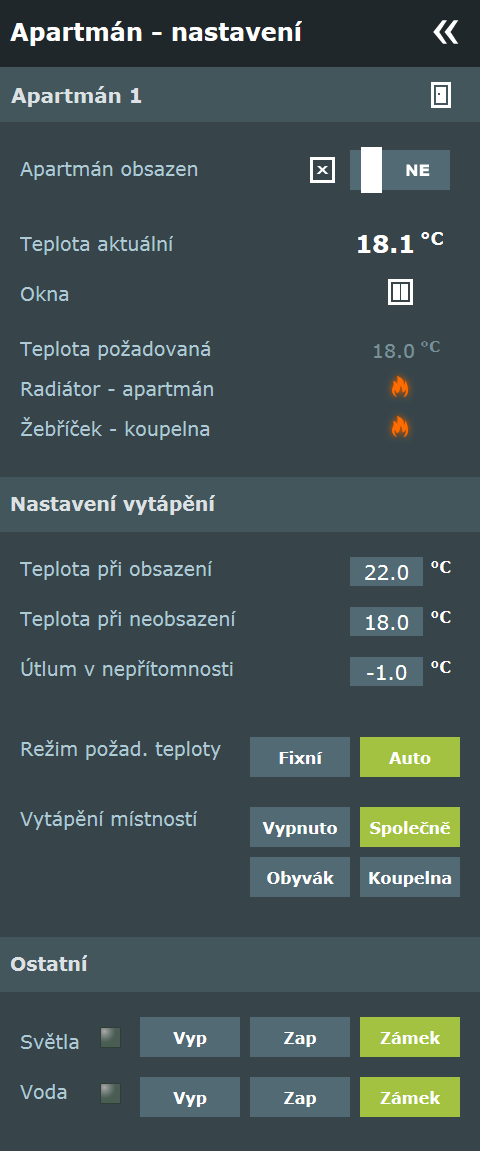Collapse panel with double chevron icon
Image resolution: width=480 pixels, height=1151 pixels.
[446, 32]
